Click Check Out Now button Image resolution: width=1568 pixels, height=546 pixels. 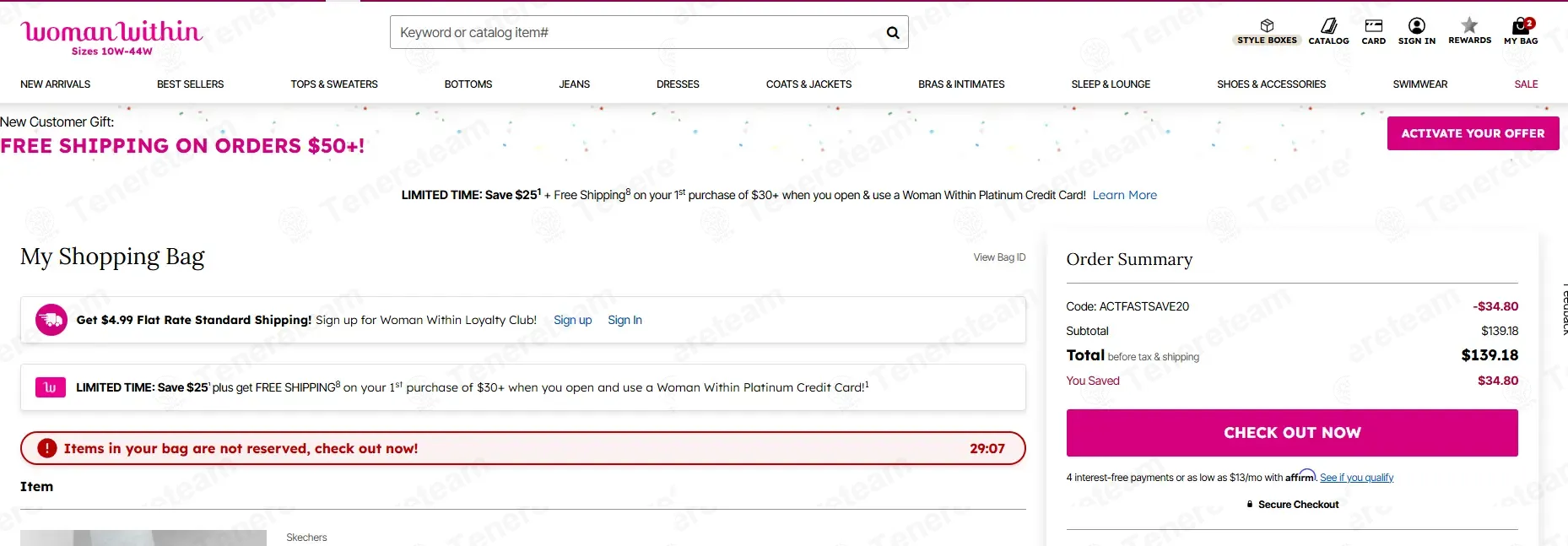pyautogui.click(x=1292, y=433)
